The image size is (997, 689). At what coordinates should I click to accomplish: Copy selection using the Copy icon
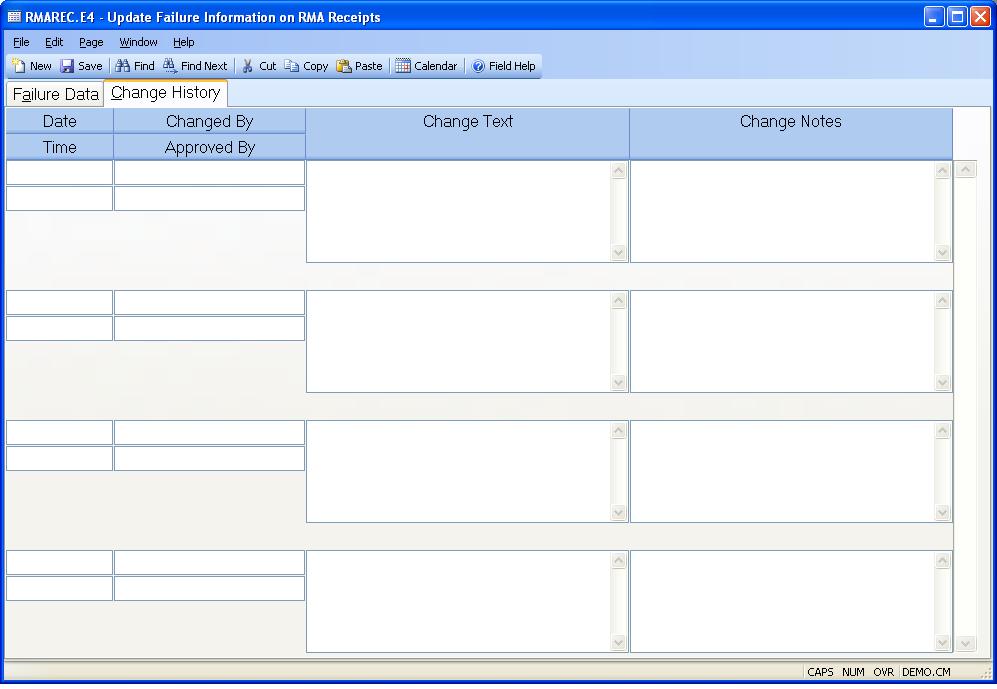[292, 66]
